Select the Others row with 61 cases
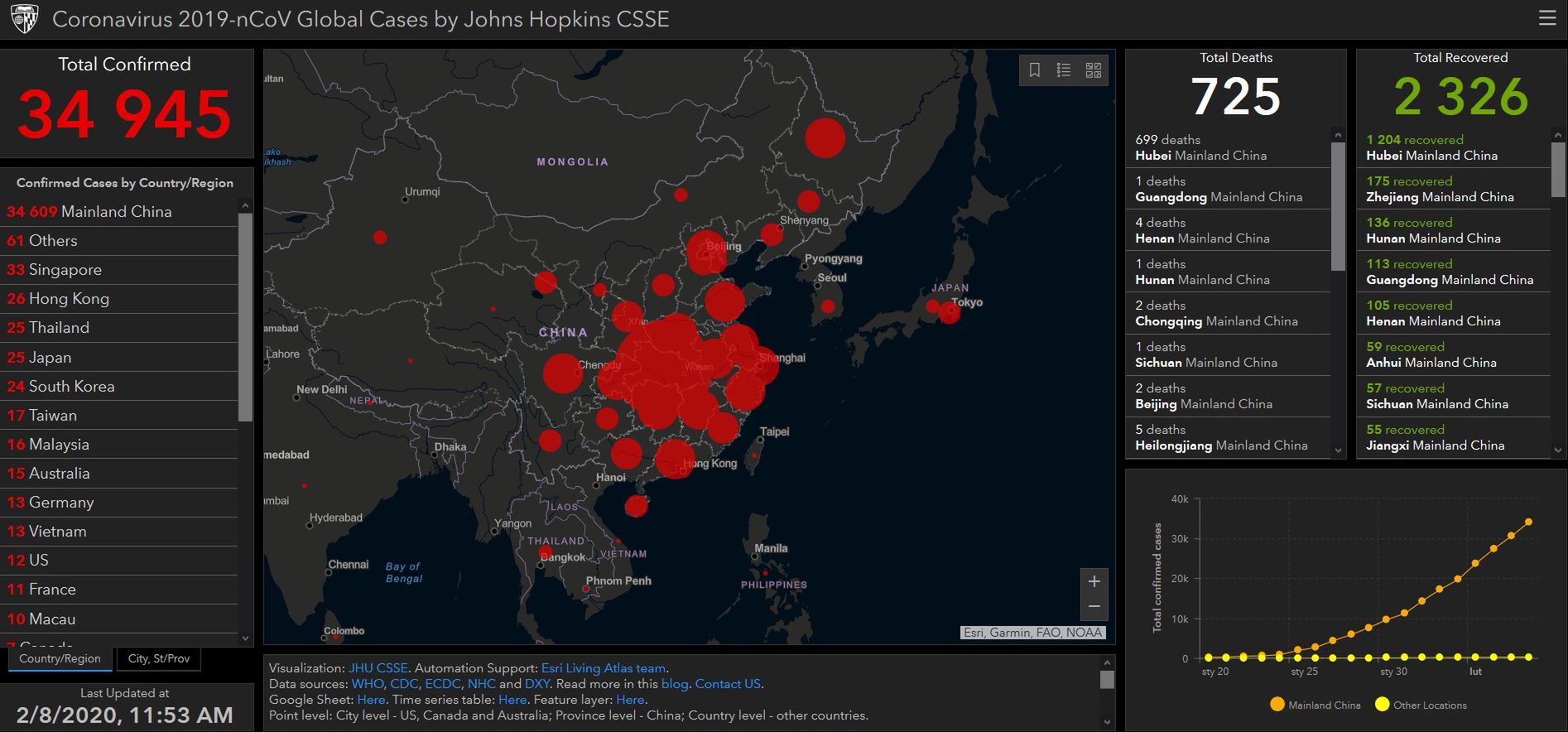This screenshot has height=732, width=1568. (119, 241)
